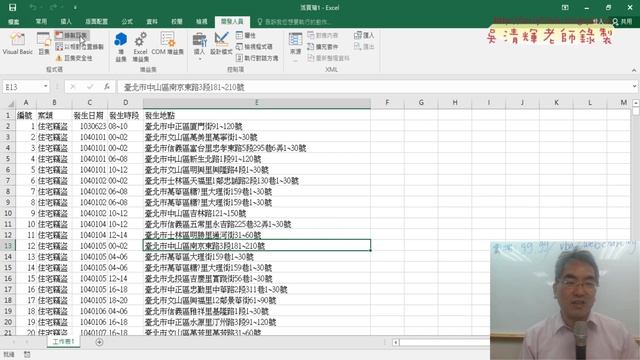Switch to the 常用 Home tab
Image resolution: width=640 pixels, height=360 pixels.
(41, 22)
